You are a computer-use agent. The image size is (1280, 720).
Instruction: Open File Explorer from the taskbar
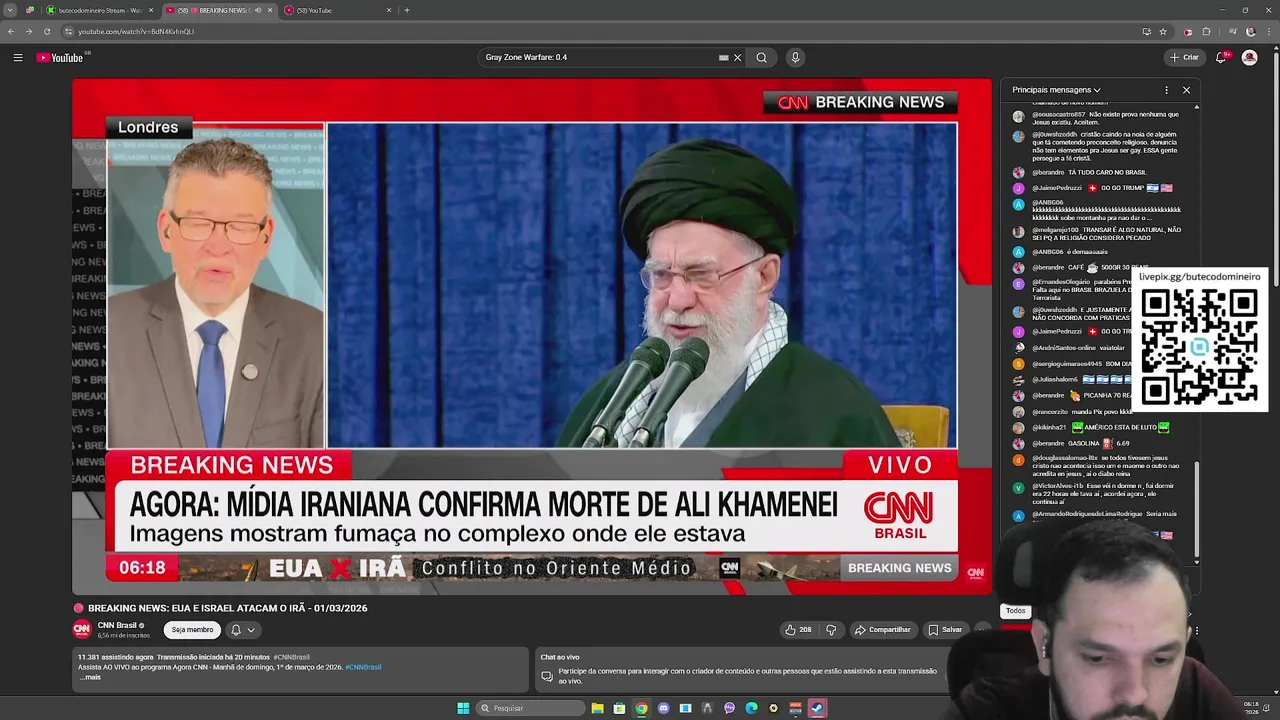click(598, 708)
